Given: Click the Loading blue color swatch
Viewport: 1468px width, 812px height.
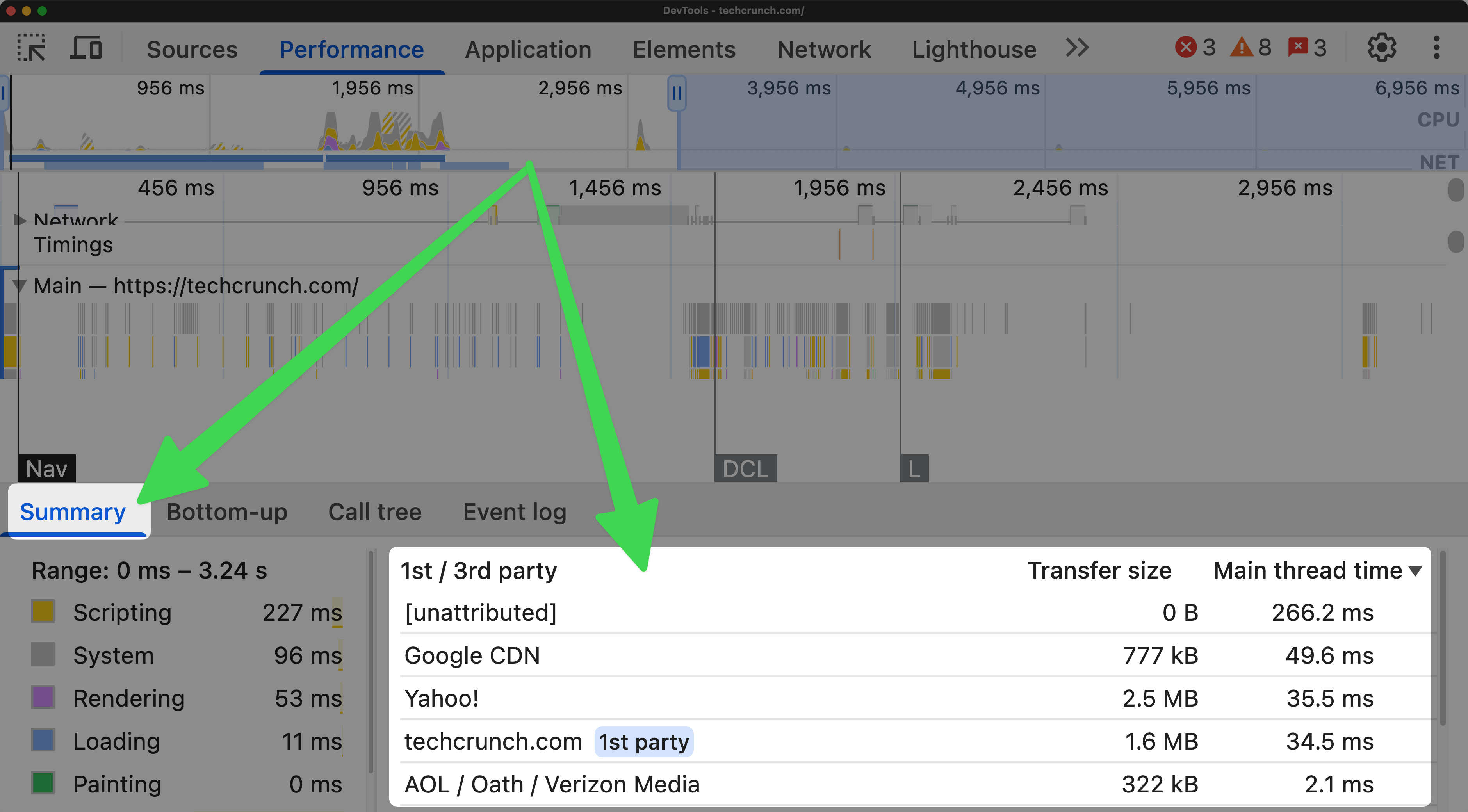Looking at the screenshot, I should 43,740.
